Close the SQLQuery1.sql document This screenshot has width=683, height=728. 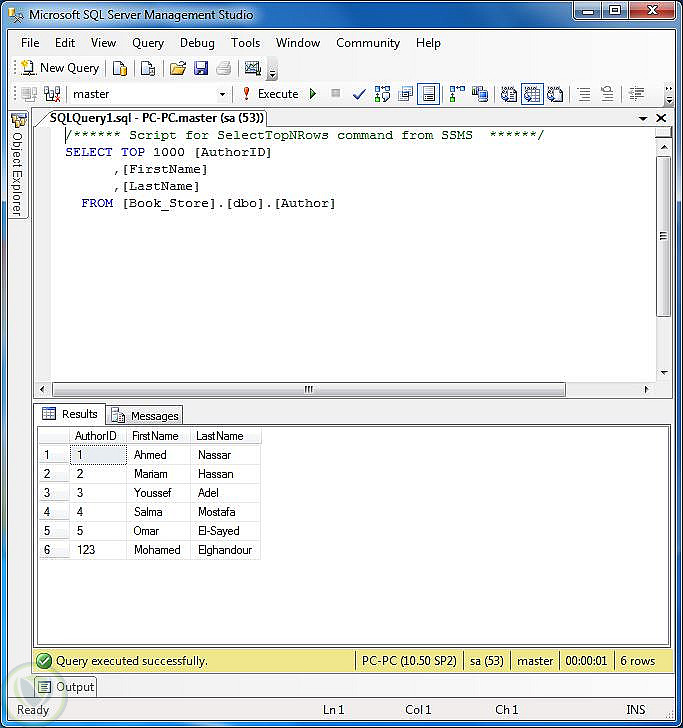pos(661,118)
